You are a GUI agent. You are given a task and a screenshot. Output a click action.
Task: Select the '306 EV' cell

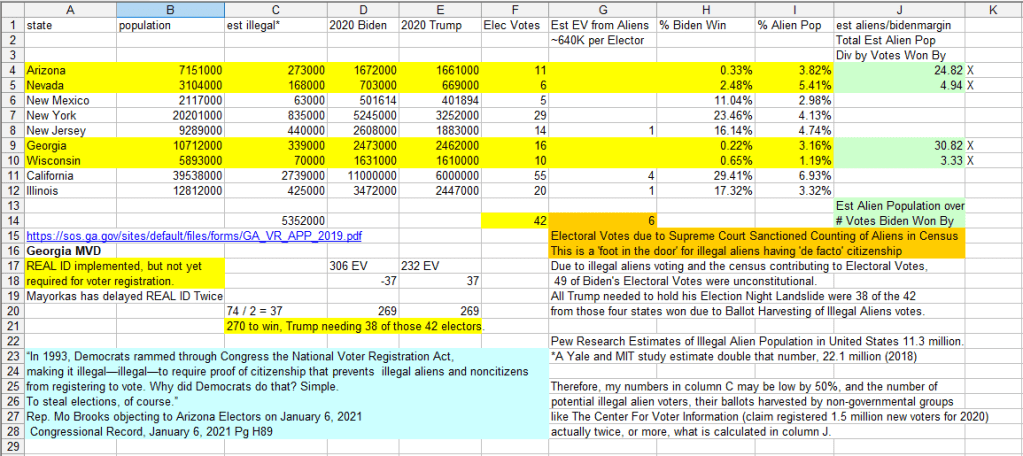coord(362,265)
